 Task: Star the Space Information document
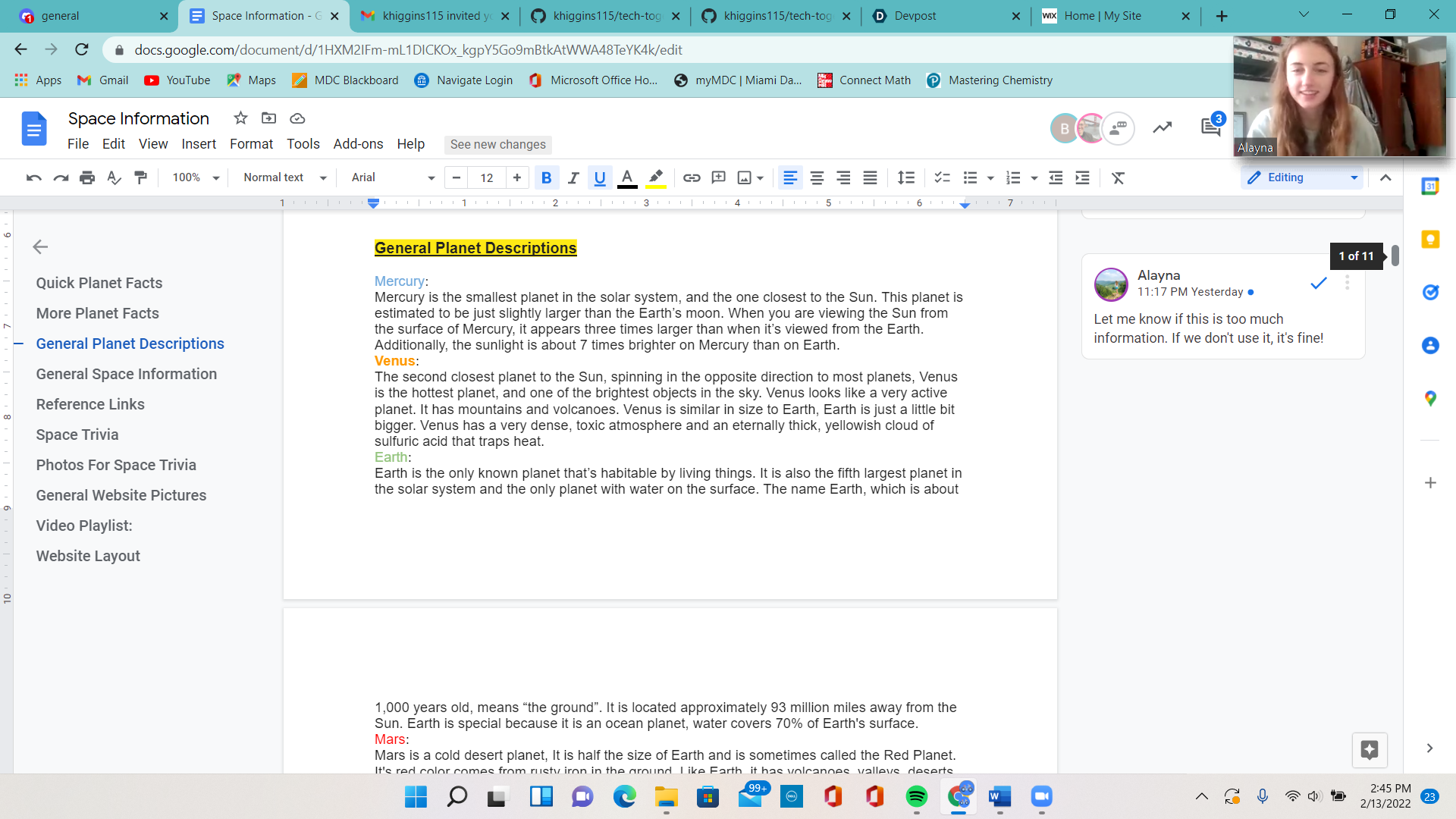(240, 118)
